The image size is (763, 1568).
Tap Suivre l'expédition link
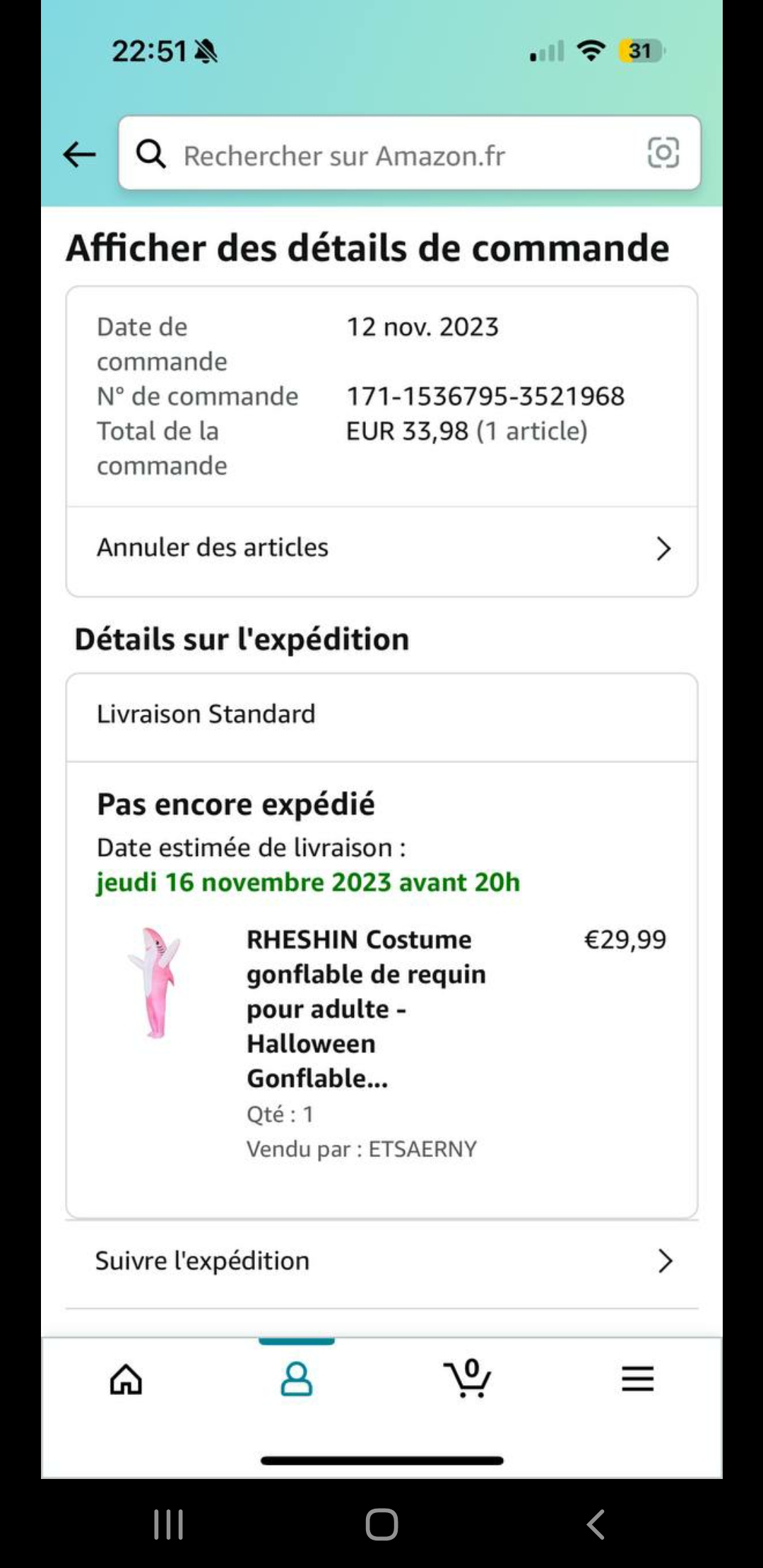[203, 1261]
